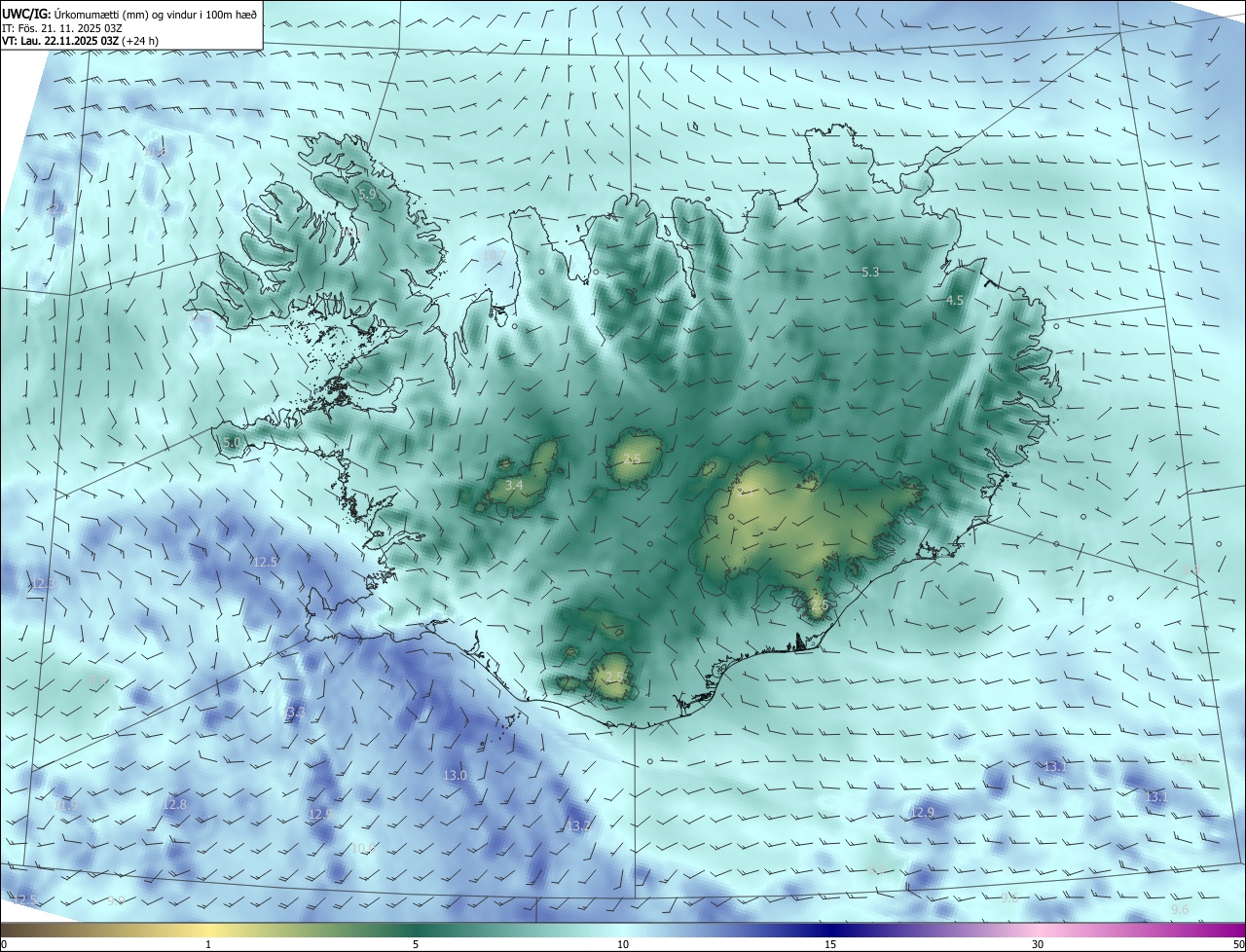Click the 50 tick on the color scale

1238,945
